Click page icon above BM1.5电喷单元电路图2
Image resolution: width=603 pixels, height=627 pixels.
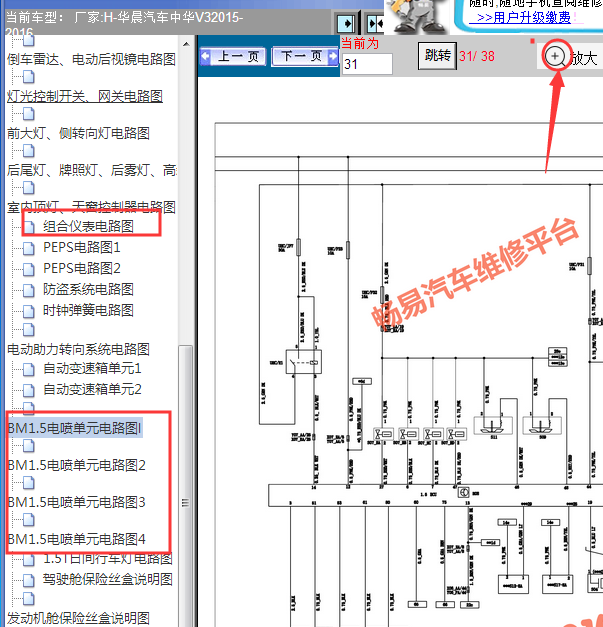tap(28, 445)
